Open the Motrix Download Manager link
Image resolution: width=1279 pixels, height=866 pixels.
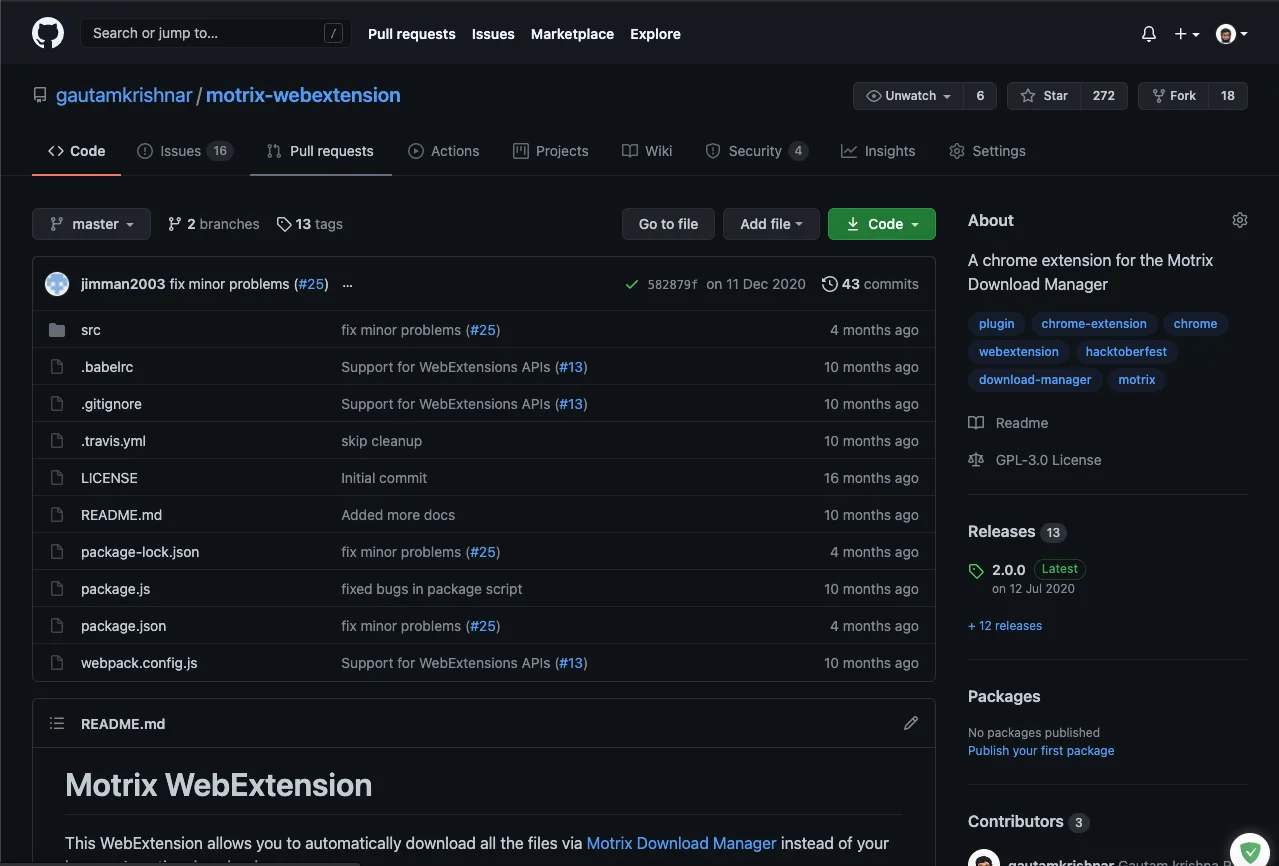[681, 843]
